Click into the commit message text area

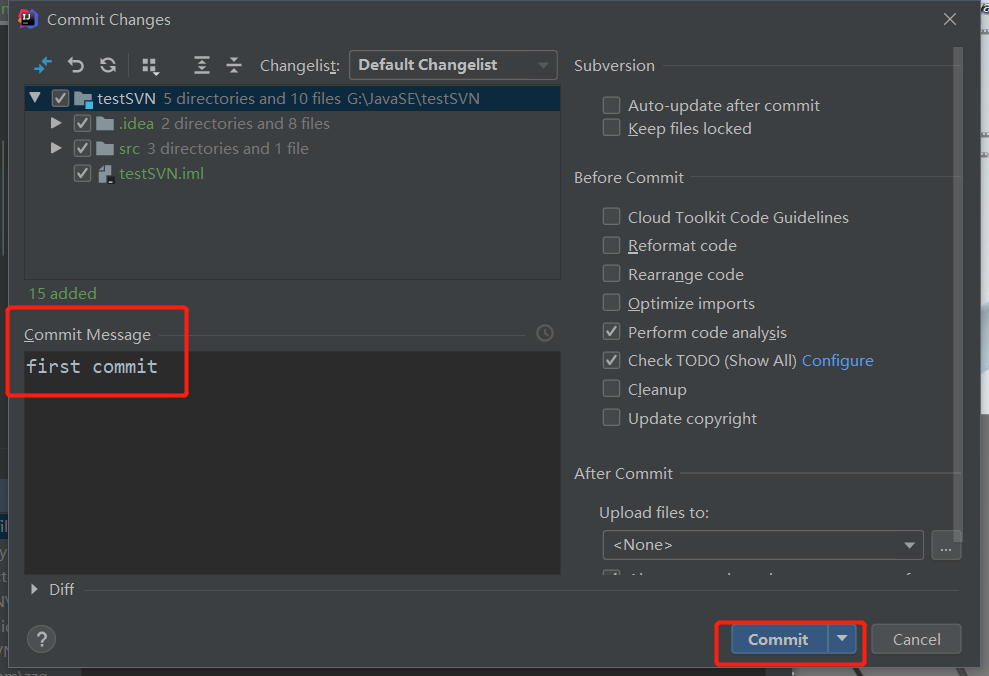click(292, 462)
